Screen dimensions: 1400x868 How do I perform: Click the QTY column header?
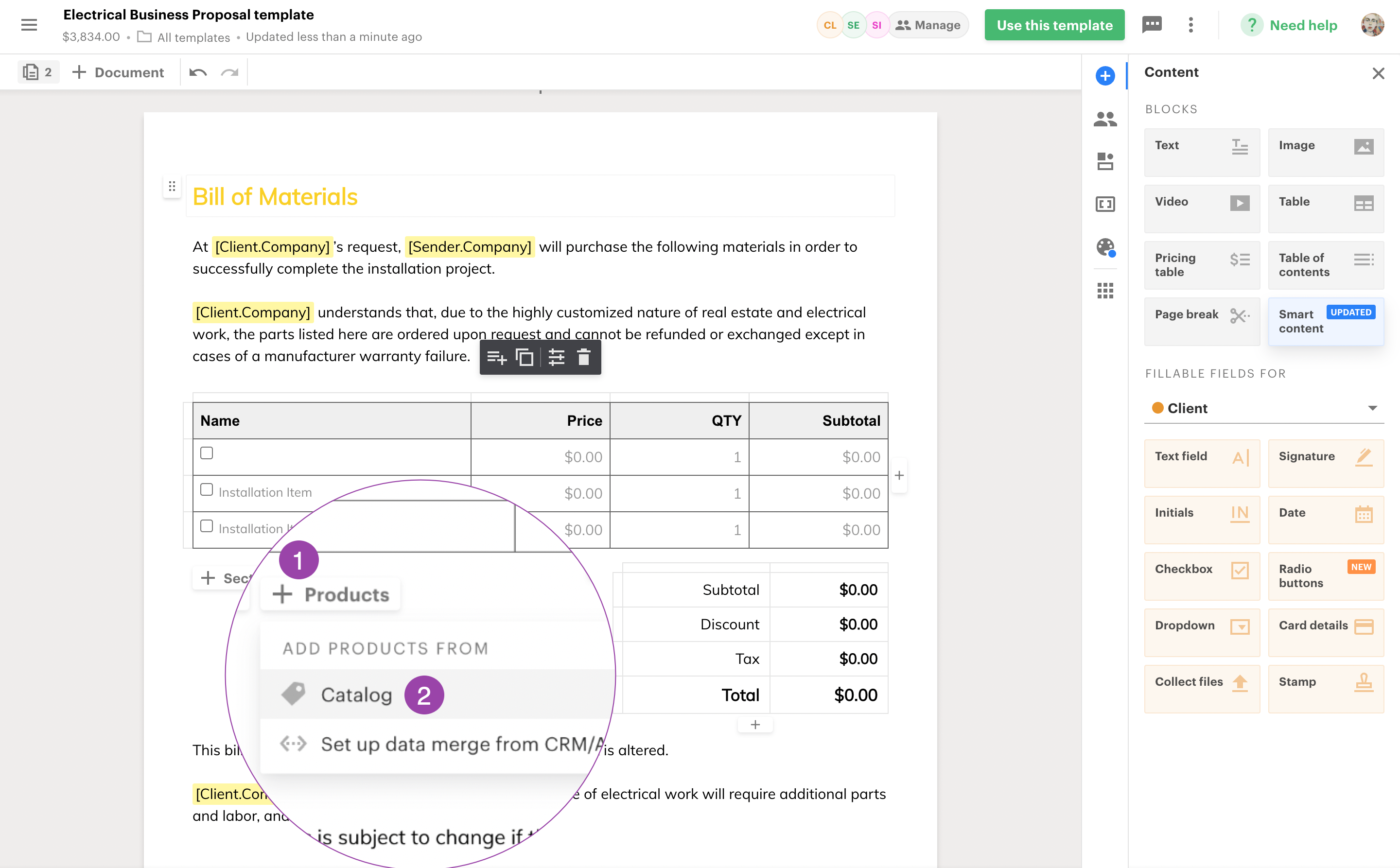[x=679, y=421]
